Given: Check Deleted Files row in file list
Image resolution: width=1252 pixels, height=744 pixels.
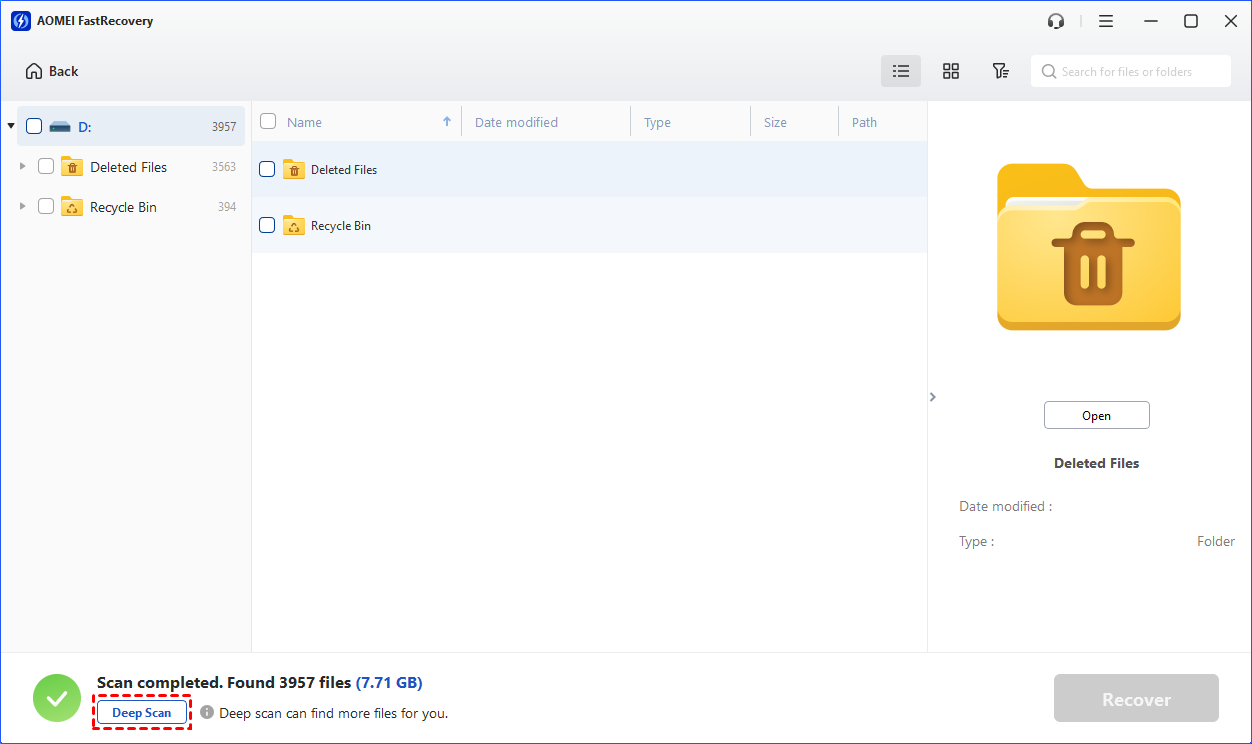Looking at the screenshot, I should [x=267, y=170].
